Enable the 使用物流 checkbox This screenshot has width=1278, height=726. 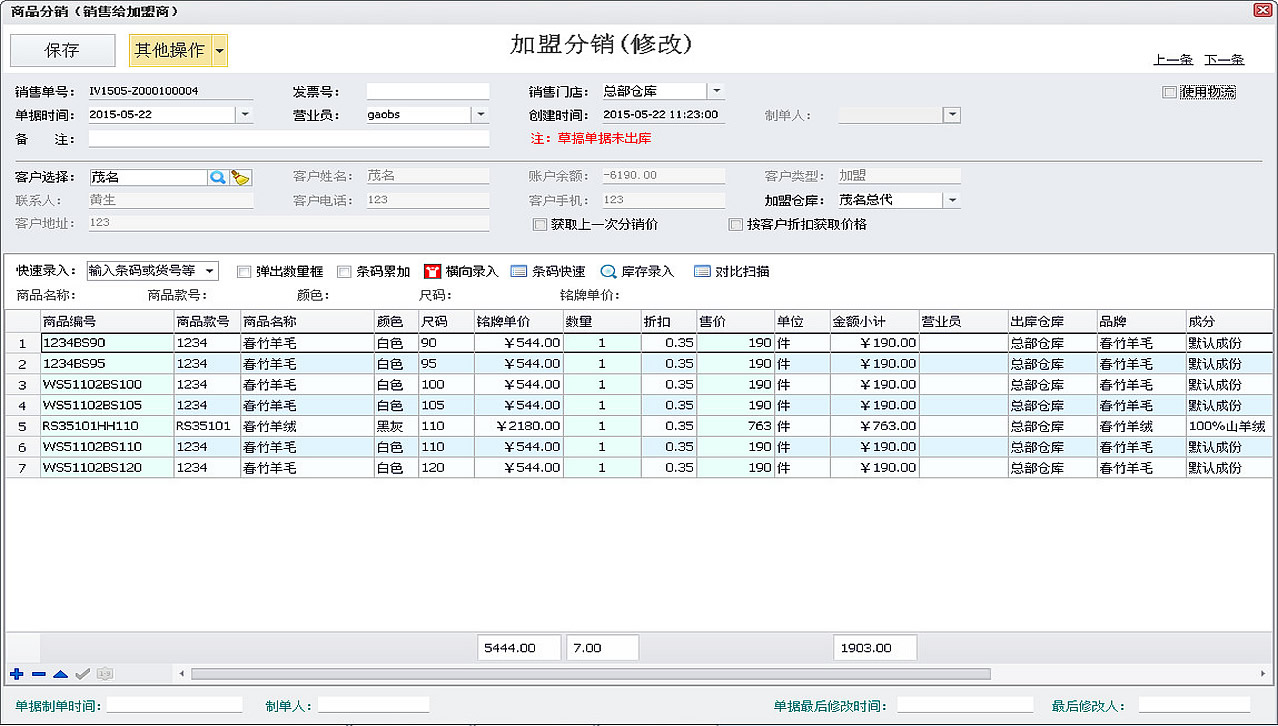pos(1169,92)
